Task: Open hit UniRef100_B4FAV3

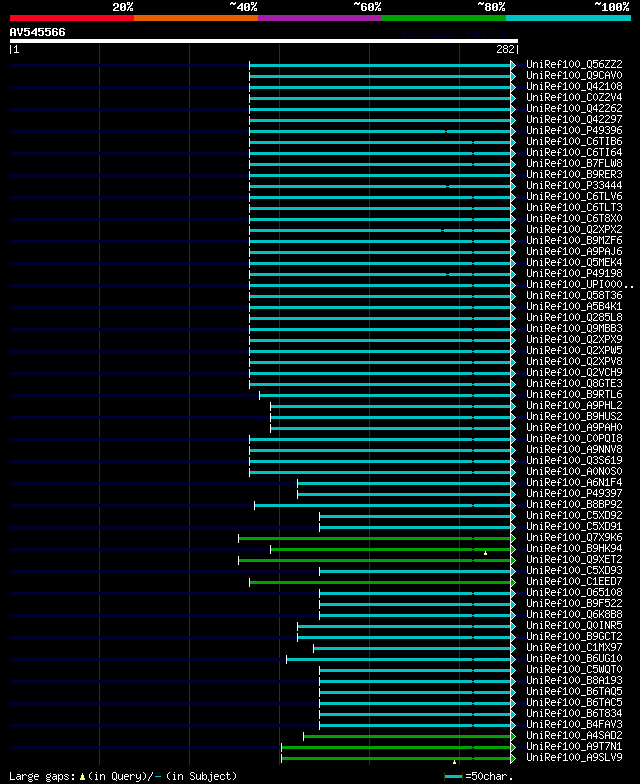Action: coord(574,724)
